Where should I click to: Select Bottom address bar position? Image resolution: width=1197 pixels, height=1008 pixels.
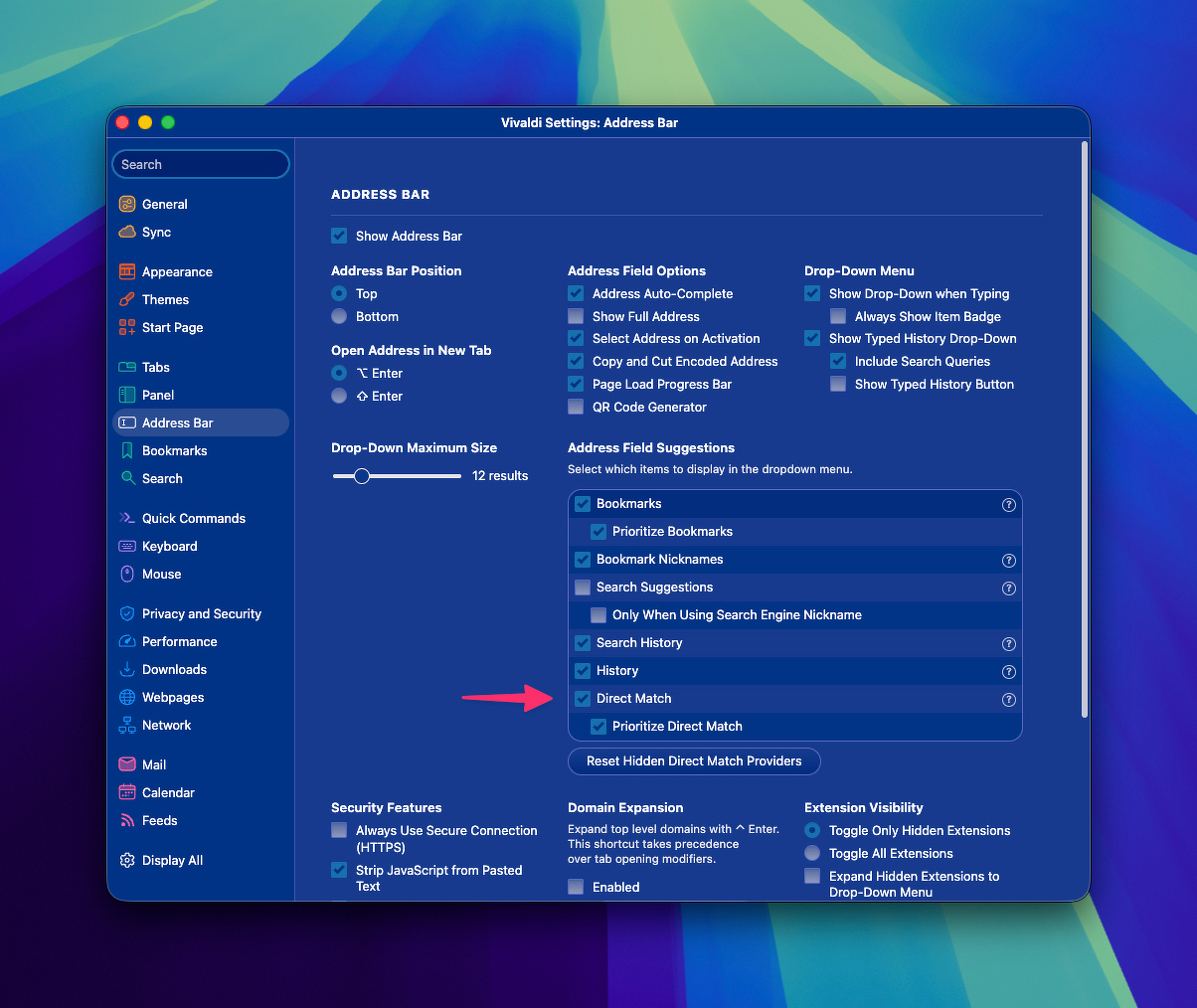point(339,316)
